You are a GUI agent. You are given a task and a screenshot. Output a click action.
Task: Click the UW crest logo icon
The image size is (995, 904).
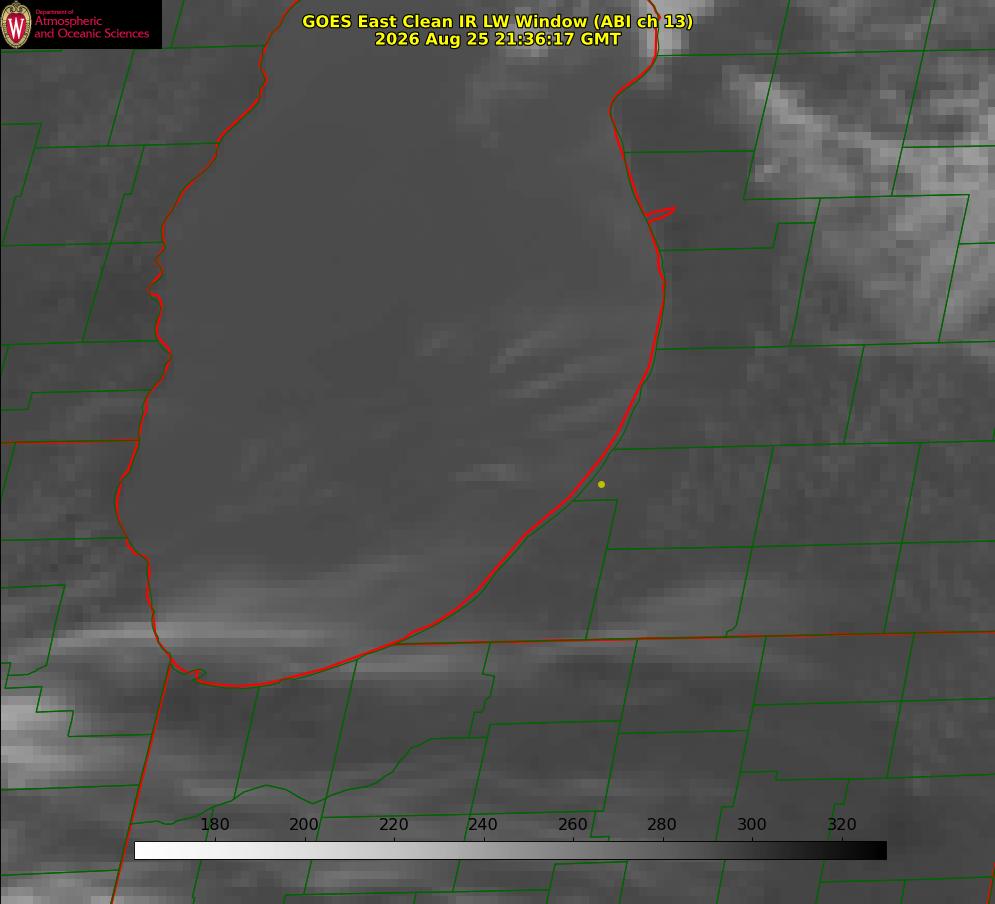click(x=16, y=24)
